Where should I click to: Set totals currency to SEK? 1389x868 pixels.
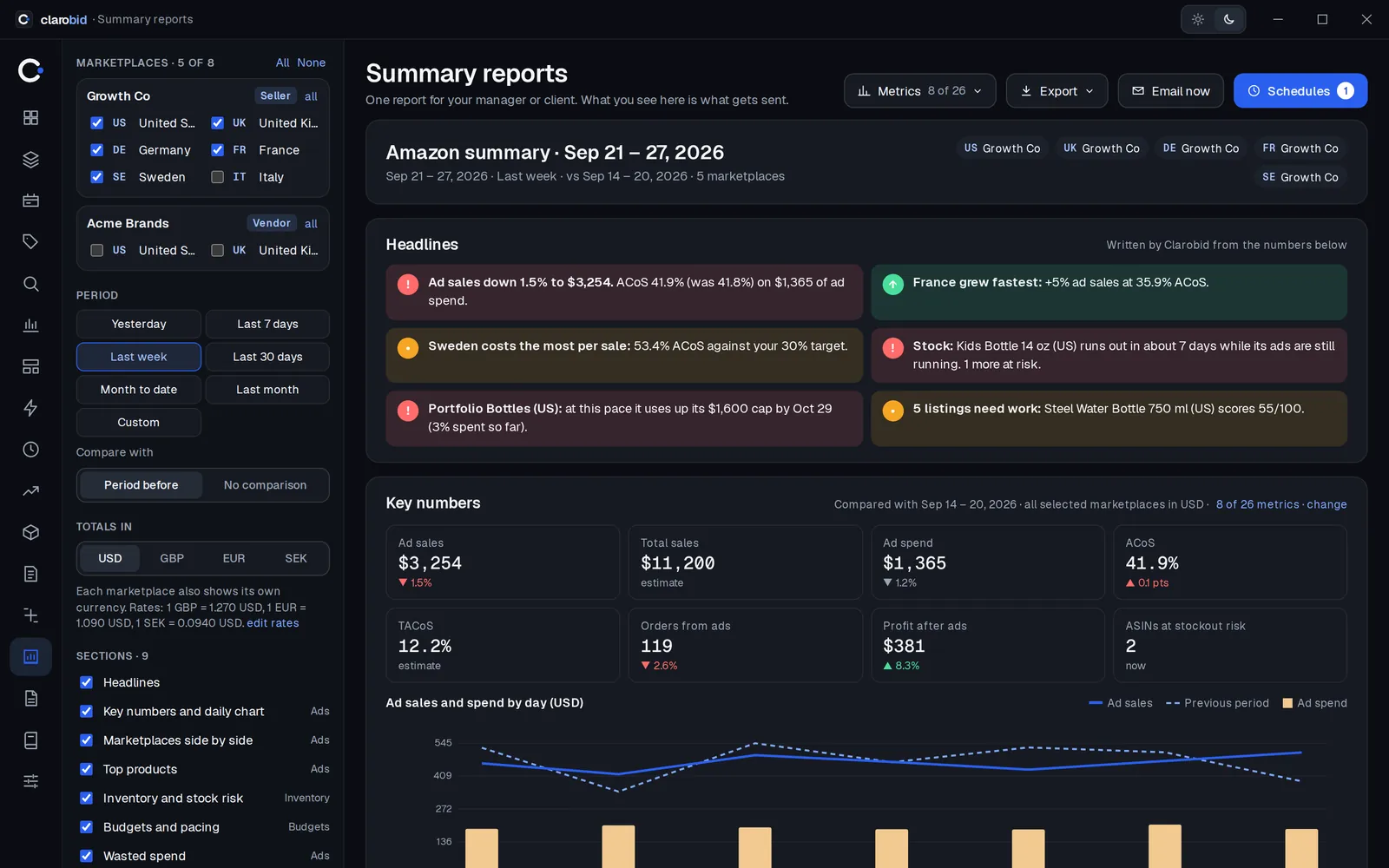(x=296, y=558)
